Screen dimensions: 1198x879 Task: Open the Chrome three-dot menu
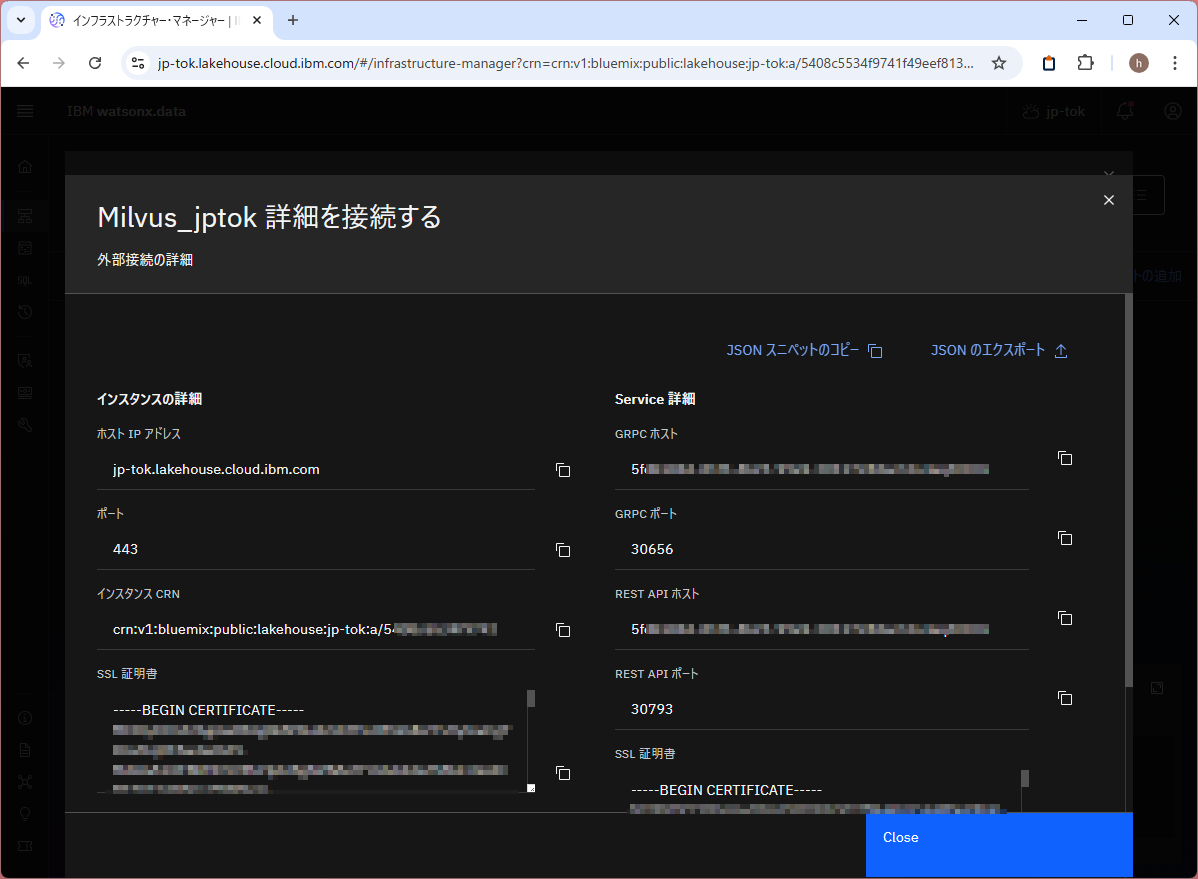pyautogui.click(x=1175, y=63)
